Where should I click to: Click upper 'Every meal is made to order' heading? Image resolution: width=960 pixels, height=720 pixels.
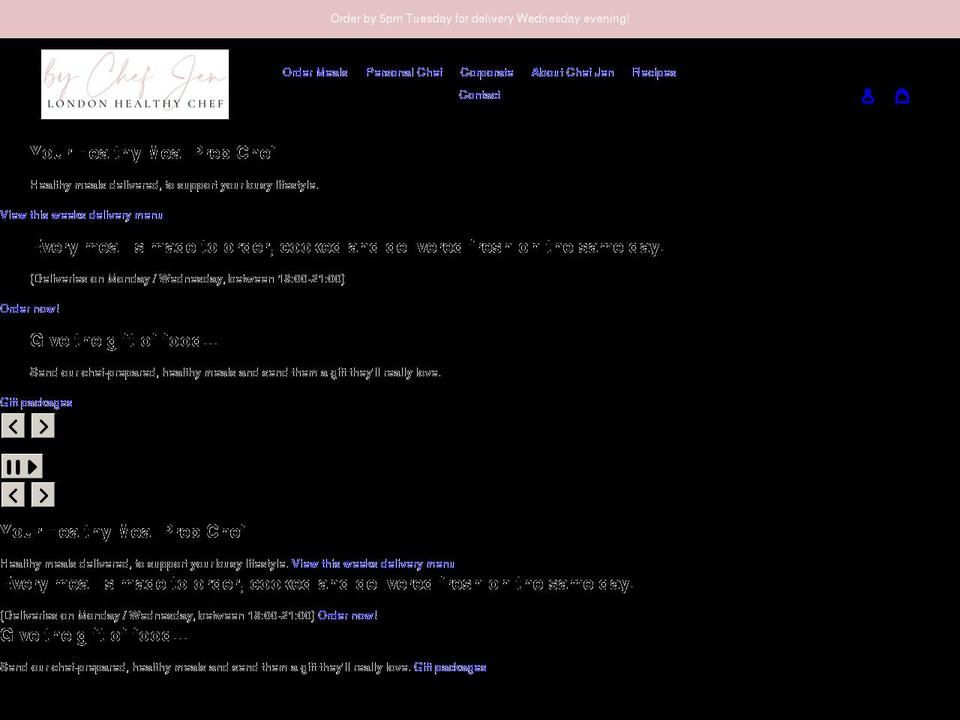tap(347, 247)
